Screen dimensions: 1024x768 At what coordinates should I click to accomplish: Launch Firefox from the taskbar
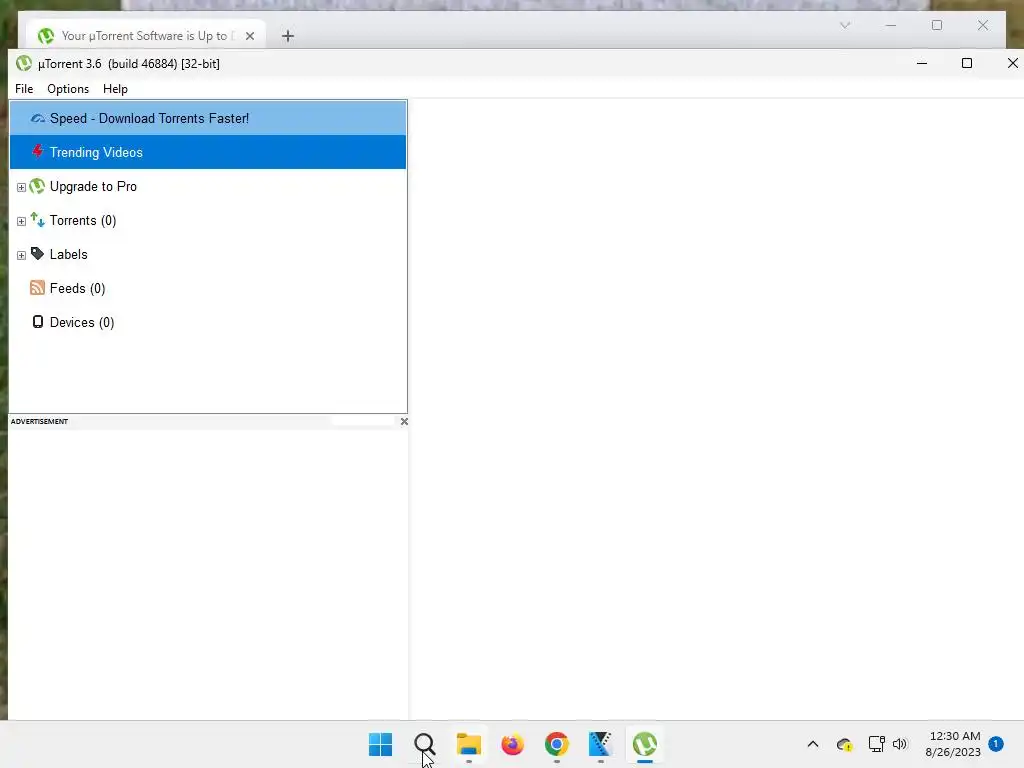[x=513, y=744]
